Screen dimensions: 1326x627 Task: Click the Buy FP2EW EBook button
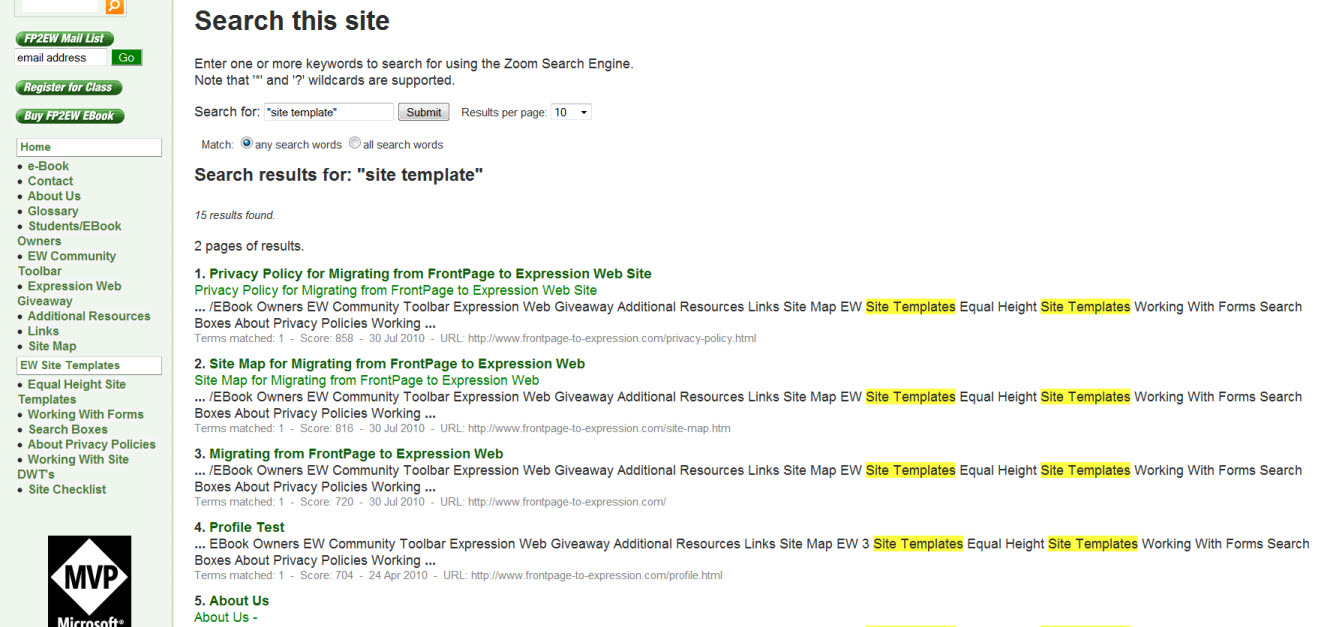tap(70, 116)
